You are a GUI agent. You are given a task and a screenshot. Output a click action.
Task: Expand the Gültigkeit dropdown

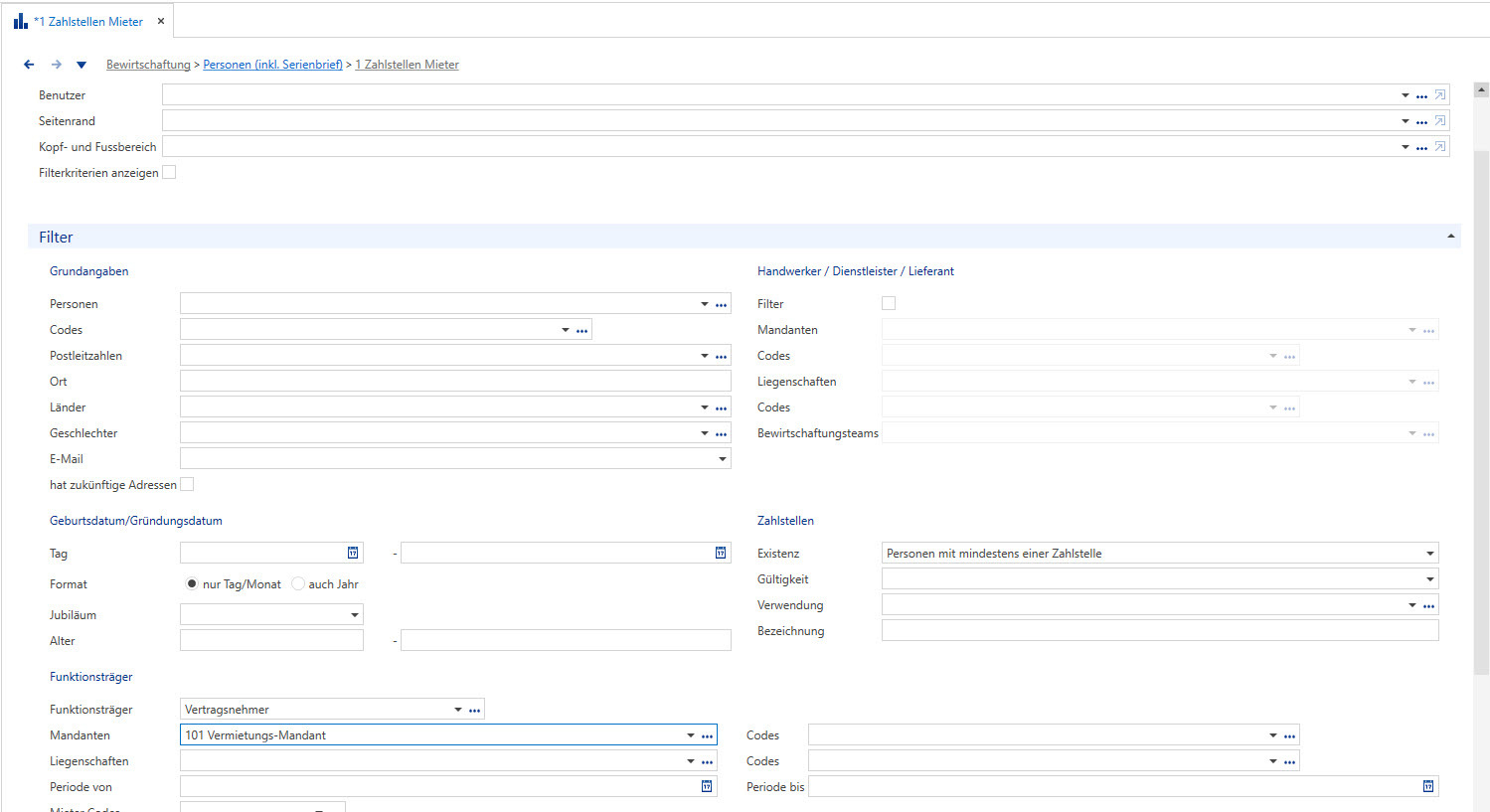coord(1430,579)
